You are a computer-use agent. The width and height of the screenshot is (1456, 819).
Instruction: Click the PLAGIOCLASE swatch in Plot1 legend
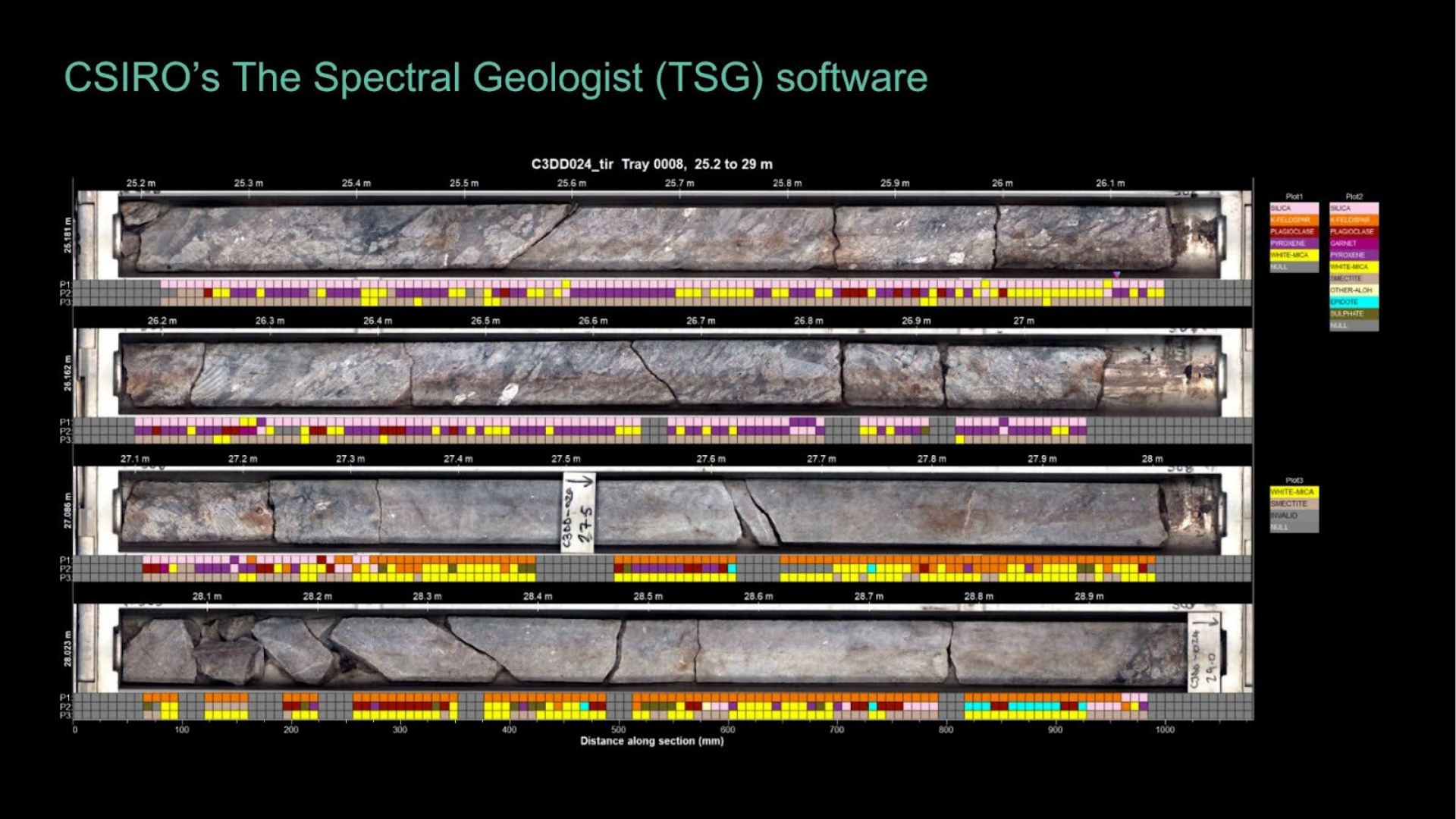coord(1294,231)
